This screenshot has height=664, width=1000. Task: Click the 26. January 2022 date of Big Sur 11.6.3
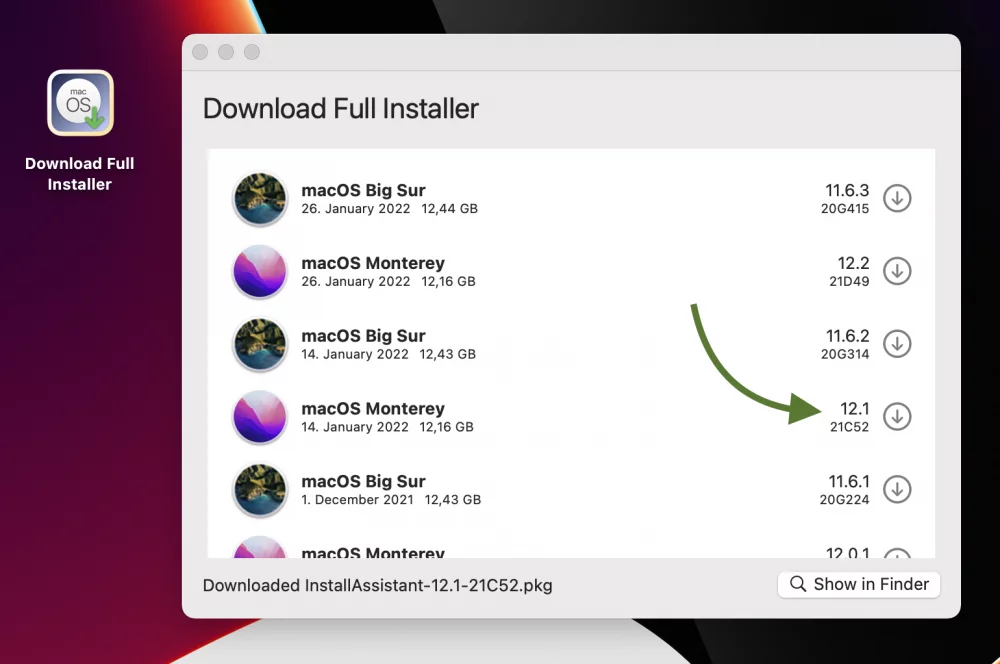click(356, 209)
